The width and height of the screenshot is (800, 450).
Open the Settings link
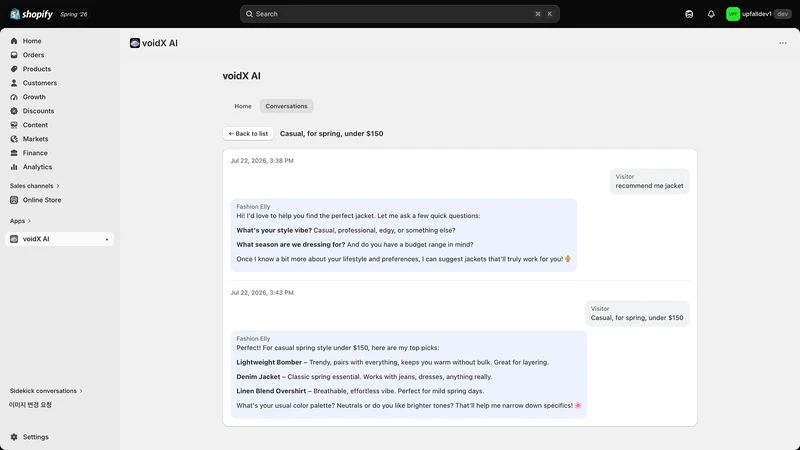36,437
